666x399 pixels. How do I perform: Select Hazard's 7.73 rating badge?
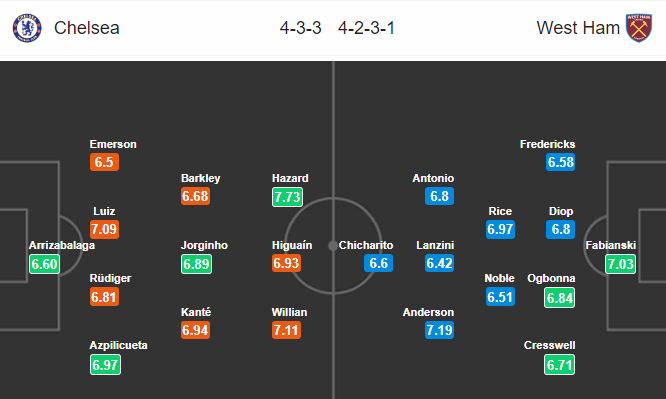click(288, 197)
